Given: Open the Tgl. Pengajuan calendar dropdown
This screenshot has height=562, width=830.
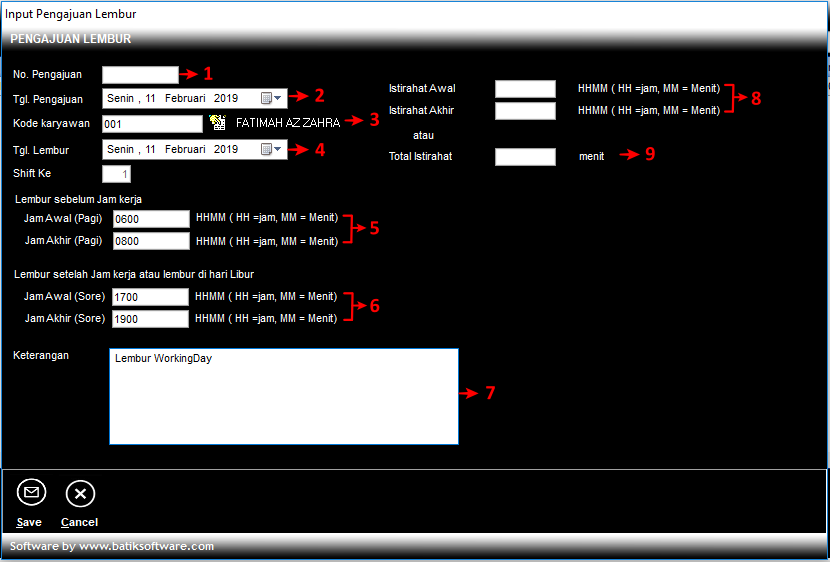Looking at the screenshot, I should tap(272, 98).
